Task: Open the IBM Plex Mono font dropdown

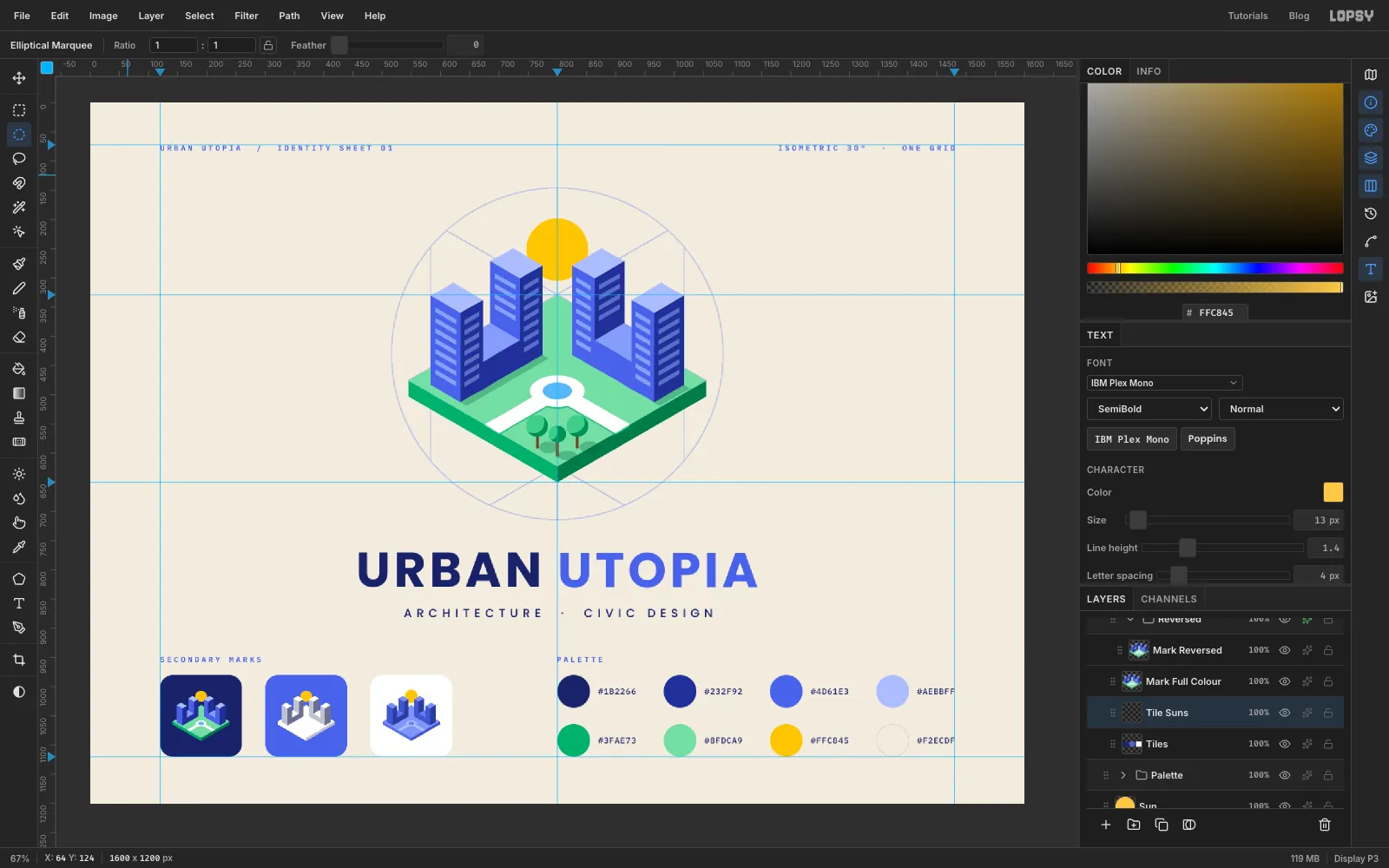Action: click(x=1164, y=383)
